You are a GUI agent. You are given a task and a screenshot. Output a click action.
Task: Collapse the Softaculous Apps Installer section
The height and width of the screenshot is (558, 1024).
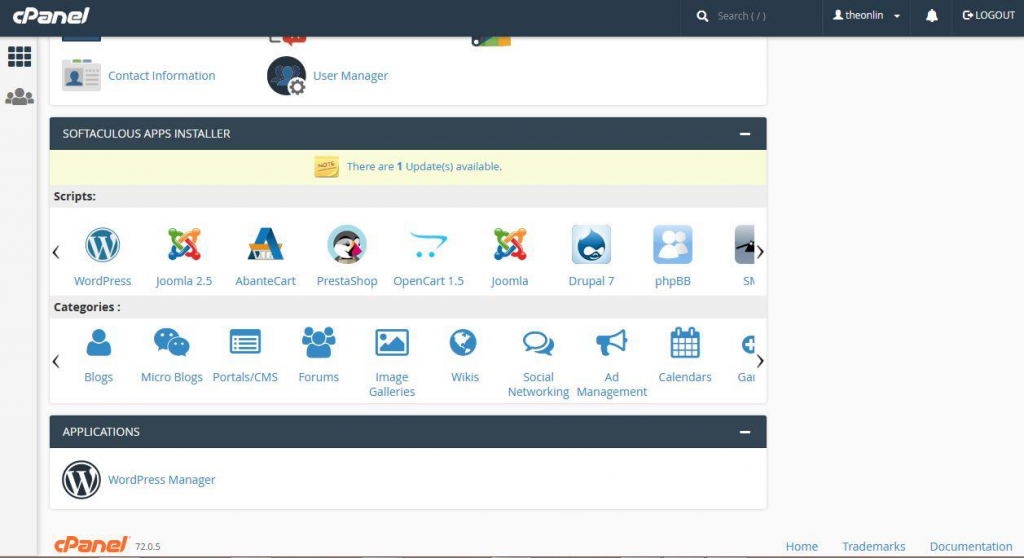click(x=744, y=134)
